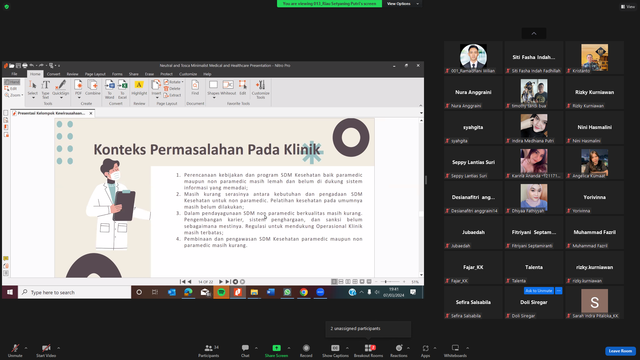Viewport: 640px width, 360px height.
Task: Collapse the participant gallery with up arrow
Action: point(533,33)
